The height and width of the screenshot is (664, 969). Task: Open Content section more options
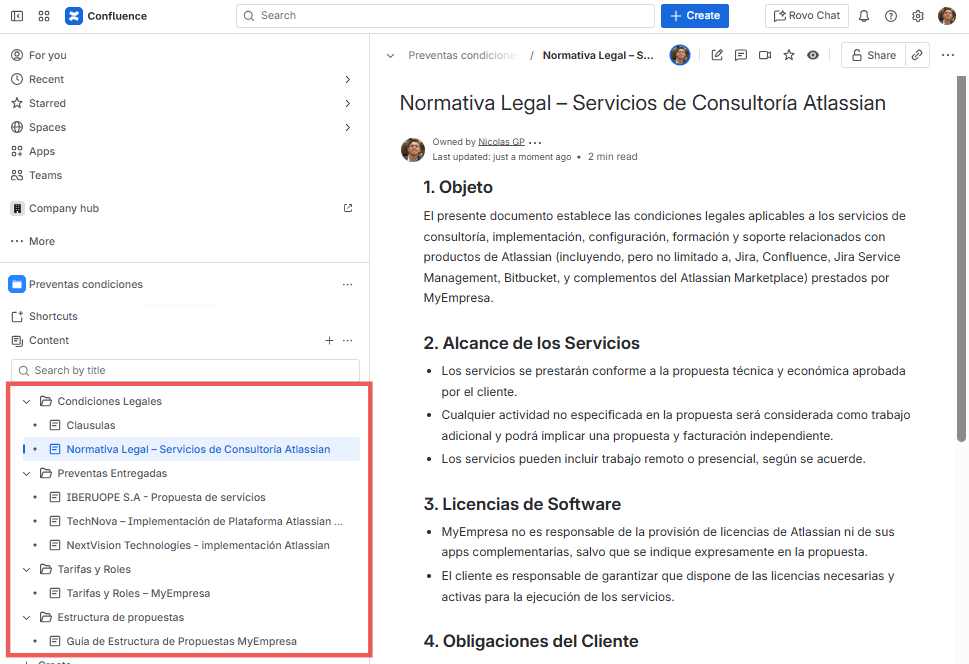click(x=347, y=341)
